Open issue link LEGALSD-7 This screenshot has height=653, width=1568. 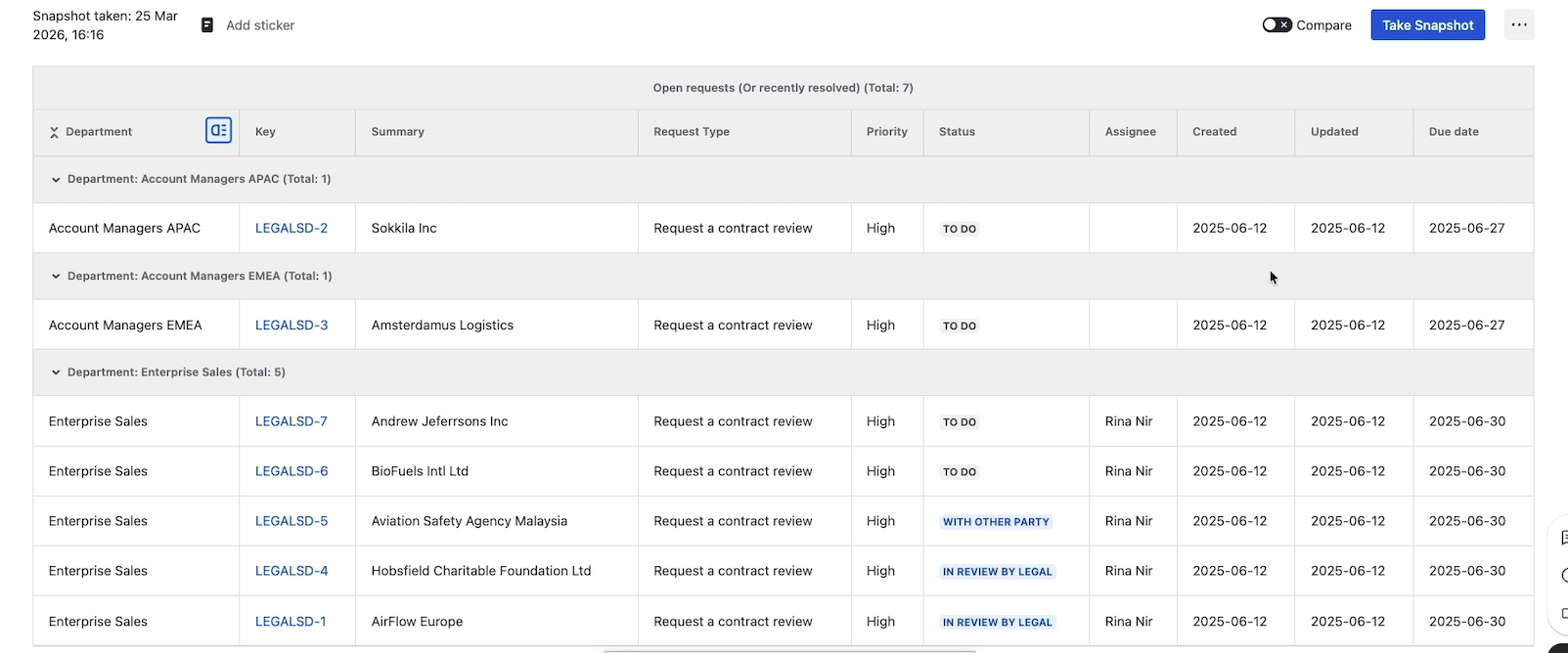coord(291,421)
